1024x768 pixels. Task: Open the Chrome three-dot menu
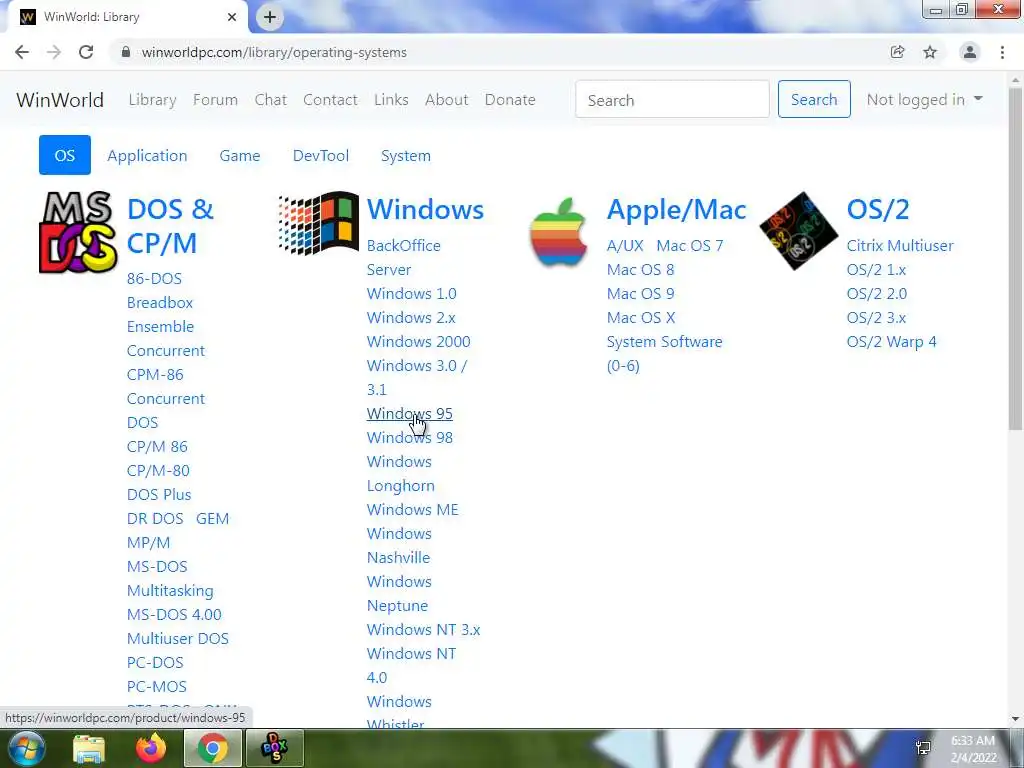click(1002, 52)
